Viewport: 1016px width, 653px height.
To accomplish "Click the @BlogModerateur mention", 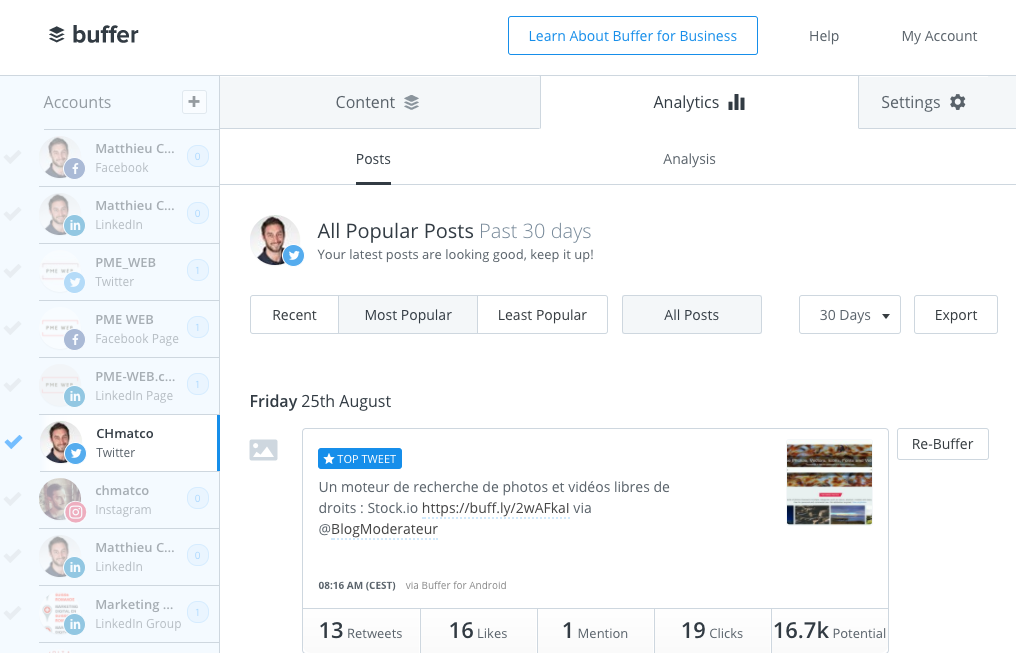I will [x=378, y=529].
